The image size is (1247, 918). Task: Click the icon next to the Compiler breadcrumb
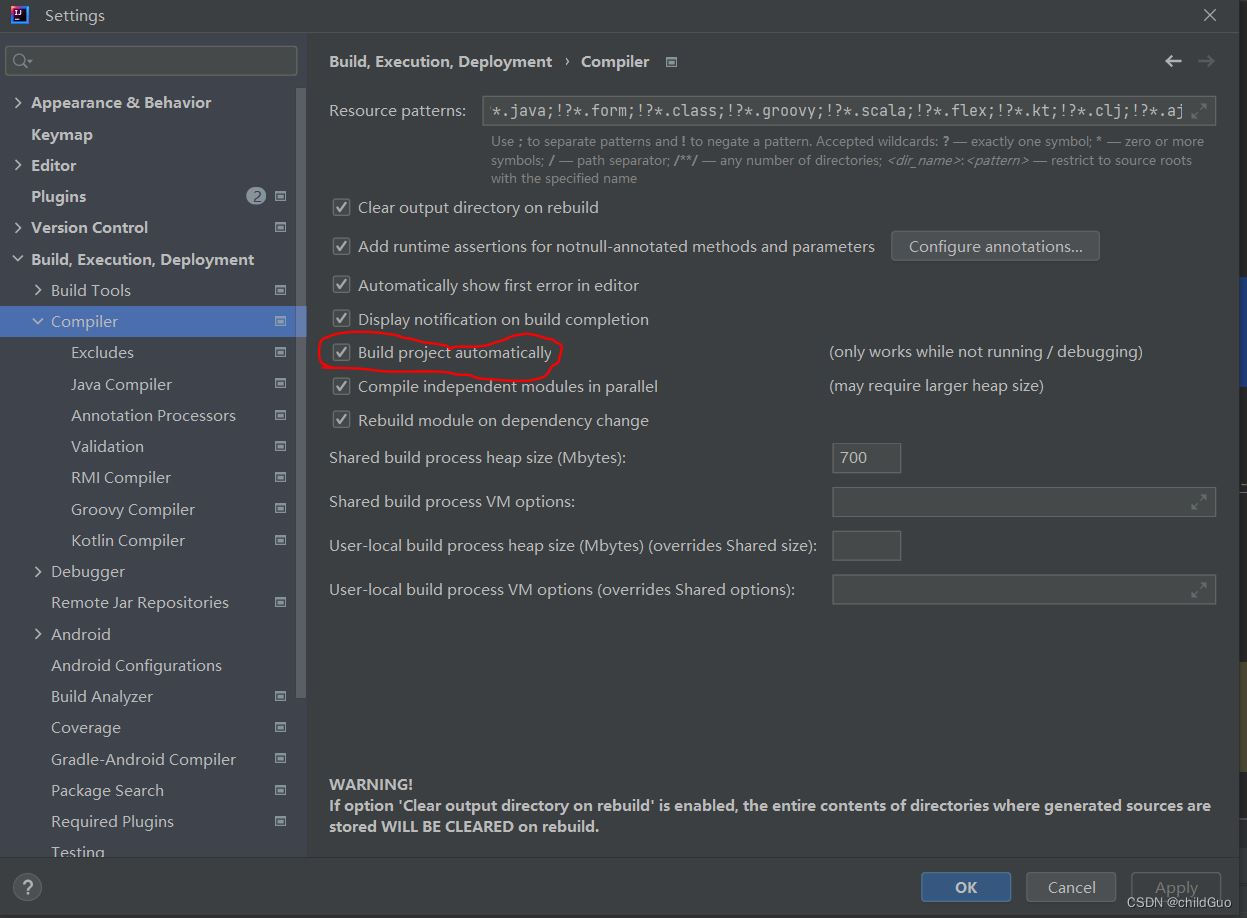point(672,62)
